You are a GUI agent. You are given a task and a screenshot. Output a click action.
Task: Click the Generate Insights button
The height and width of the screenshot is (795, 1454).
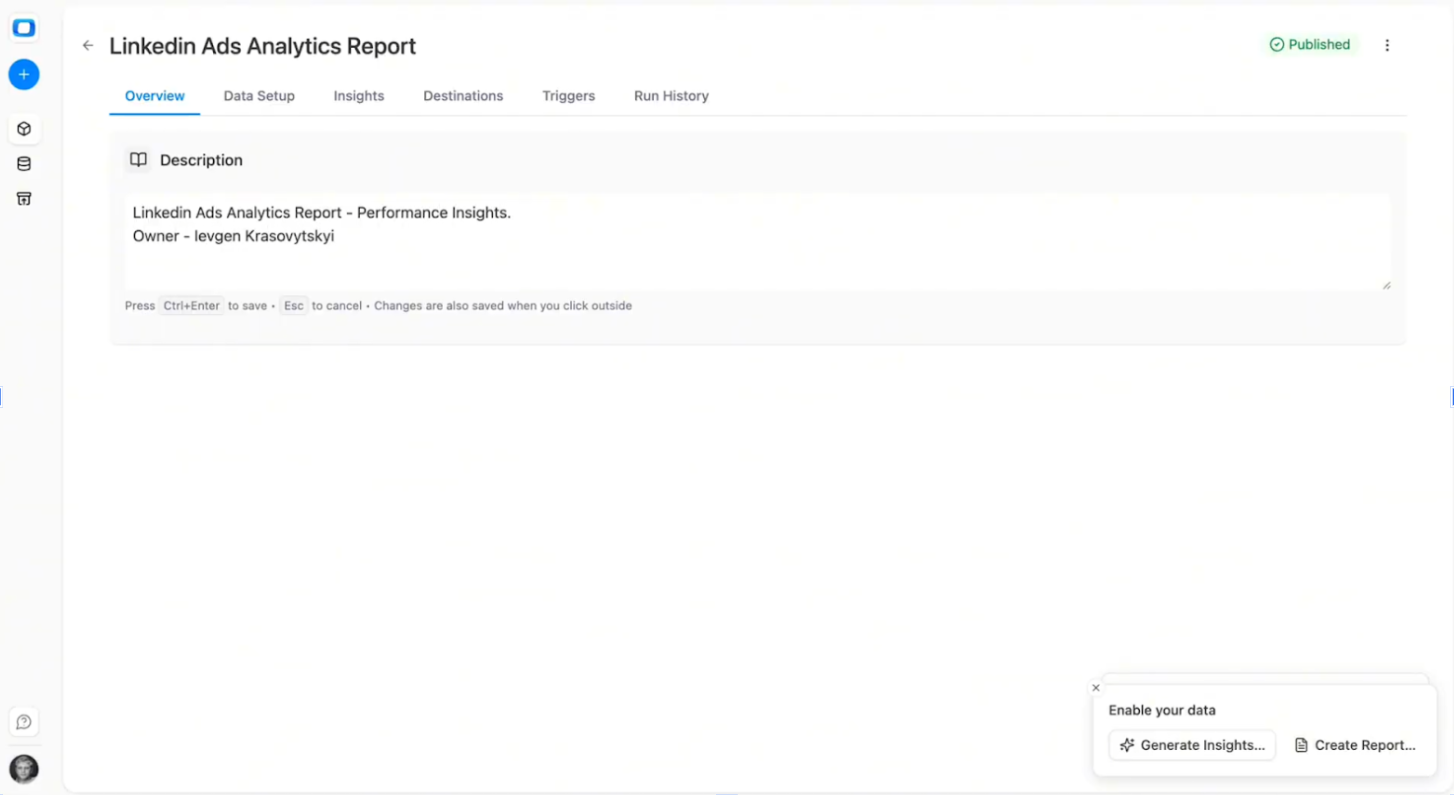[x=1192, y=744]
